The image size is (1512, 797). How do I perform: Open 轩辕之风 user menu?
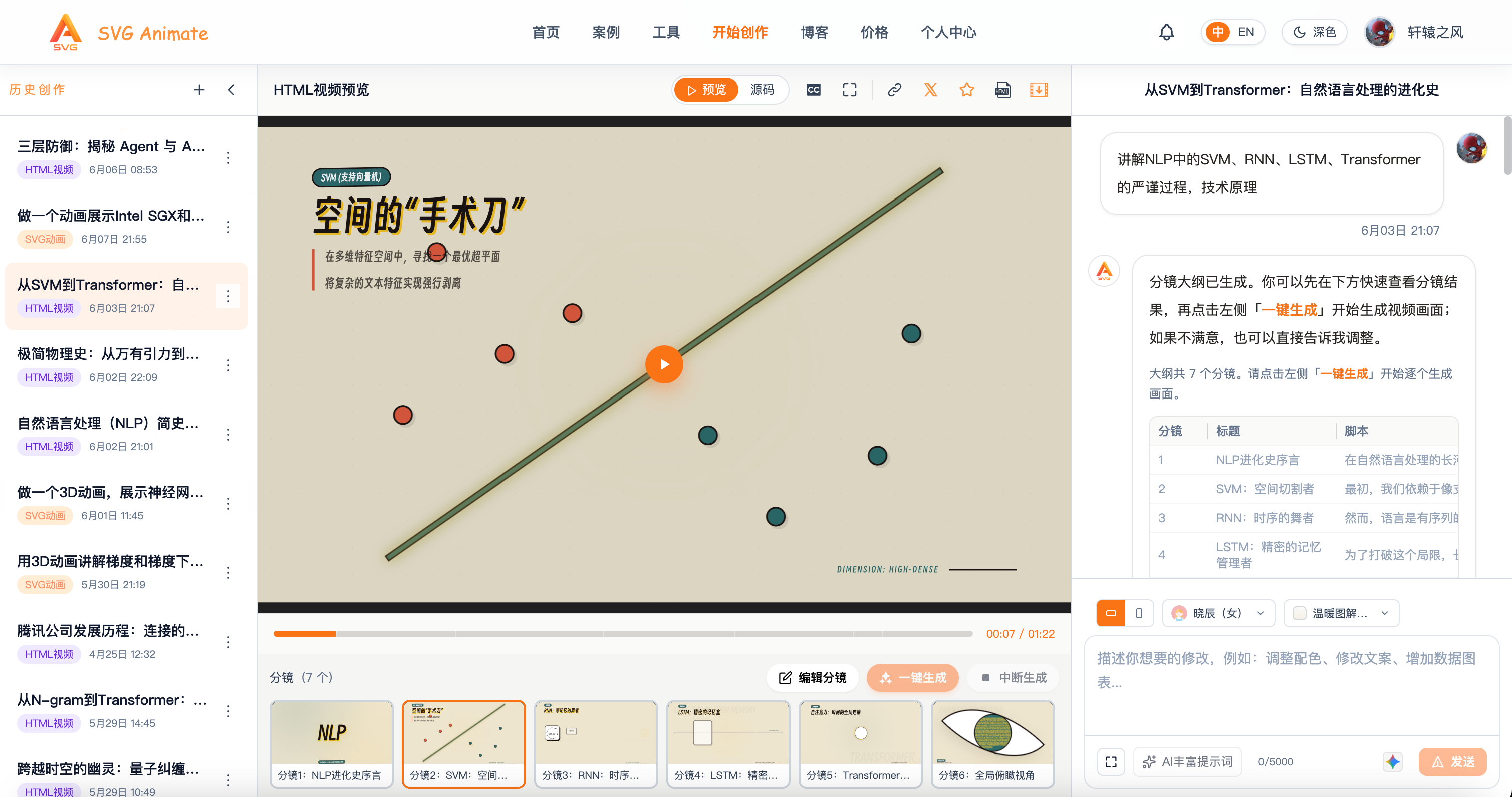[x=1435, y=32]
